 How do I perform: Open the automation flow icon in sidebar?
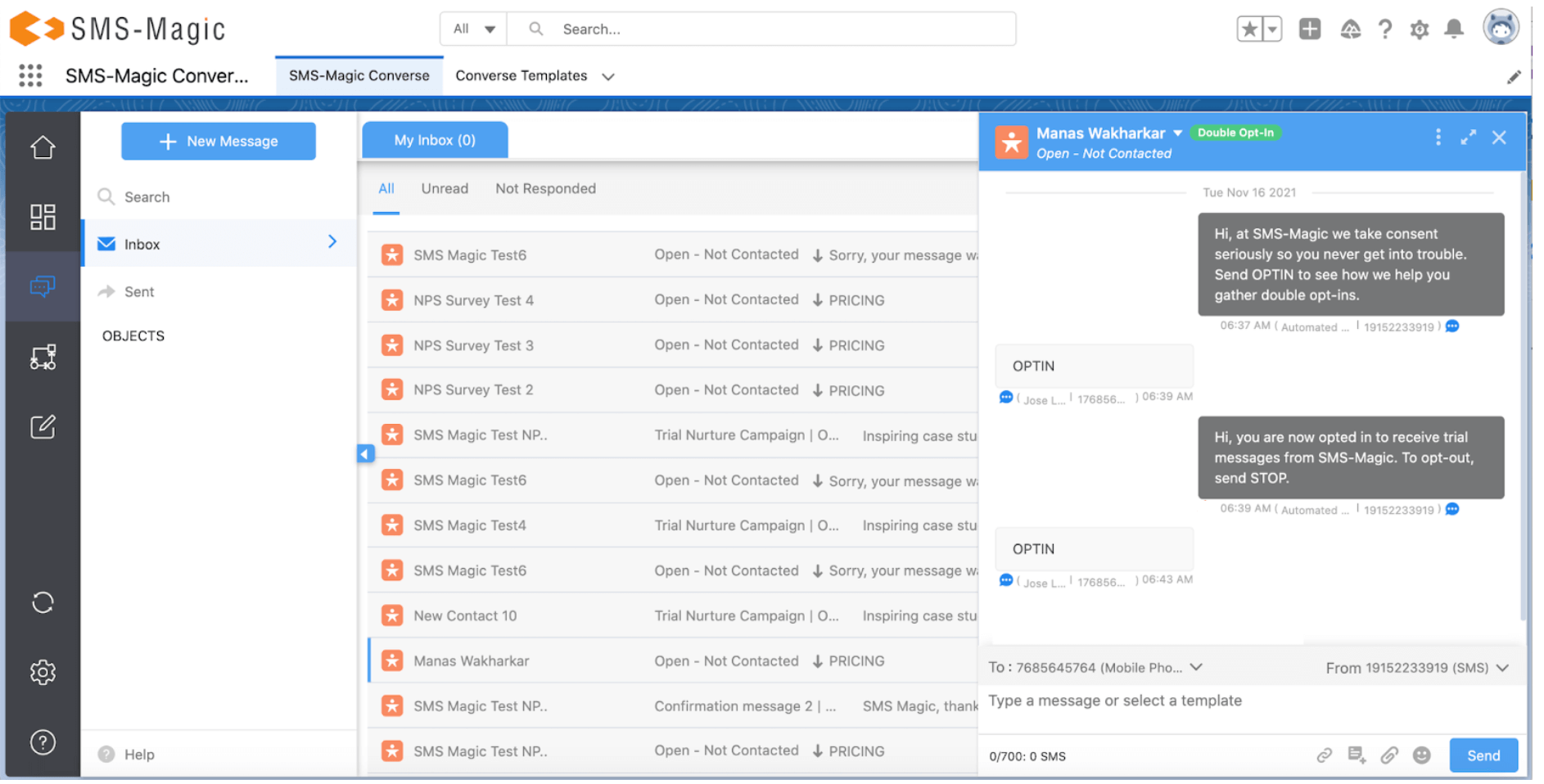(x=43, y=357)
